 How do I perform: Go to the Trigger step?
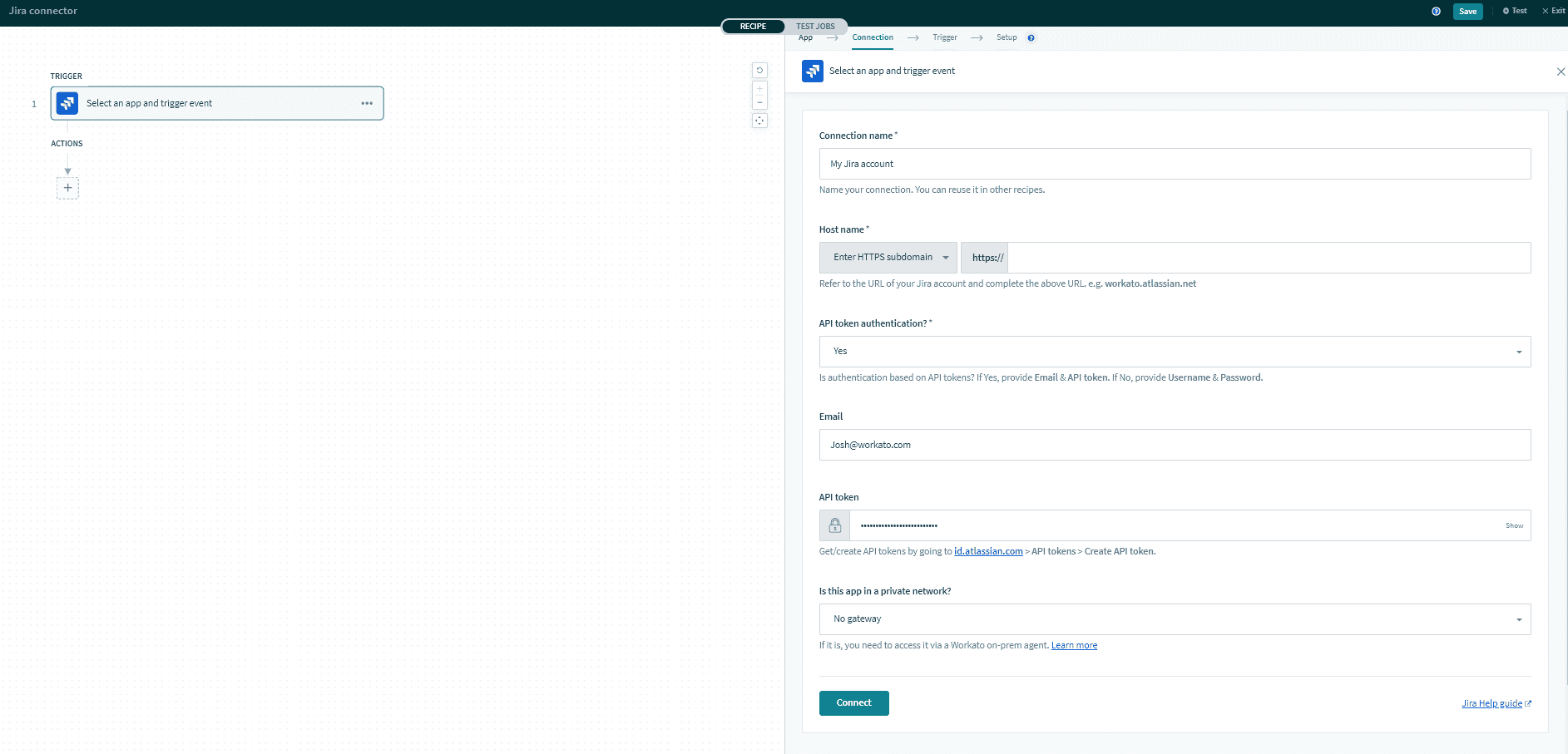(x=944, y=37)
